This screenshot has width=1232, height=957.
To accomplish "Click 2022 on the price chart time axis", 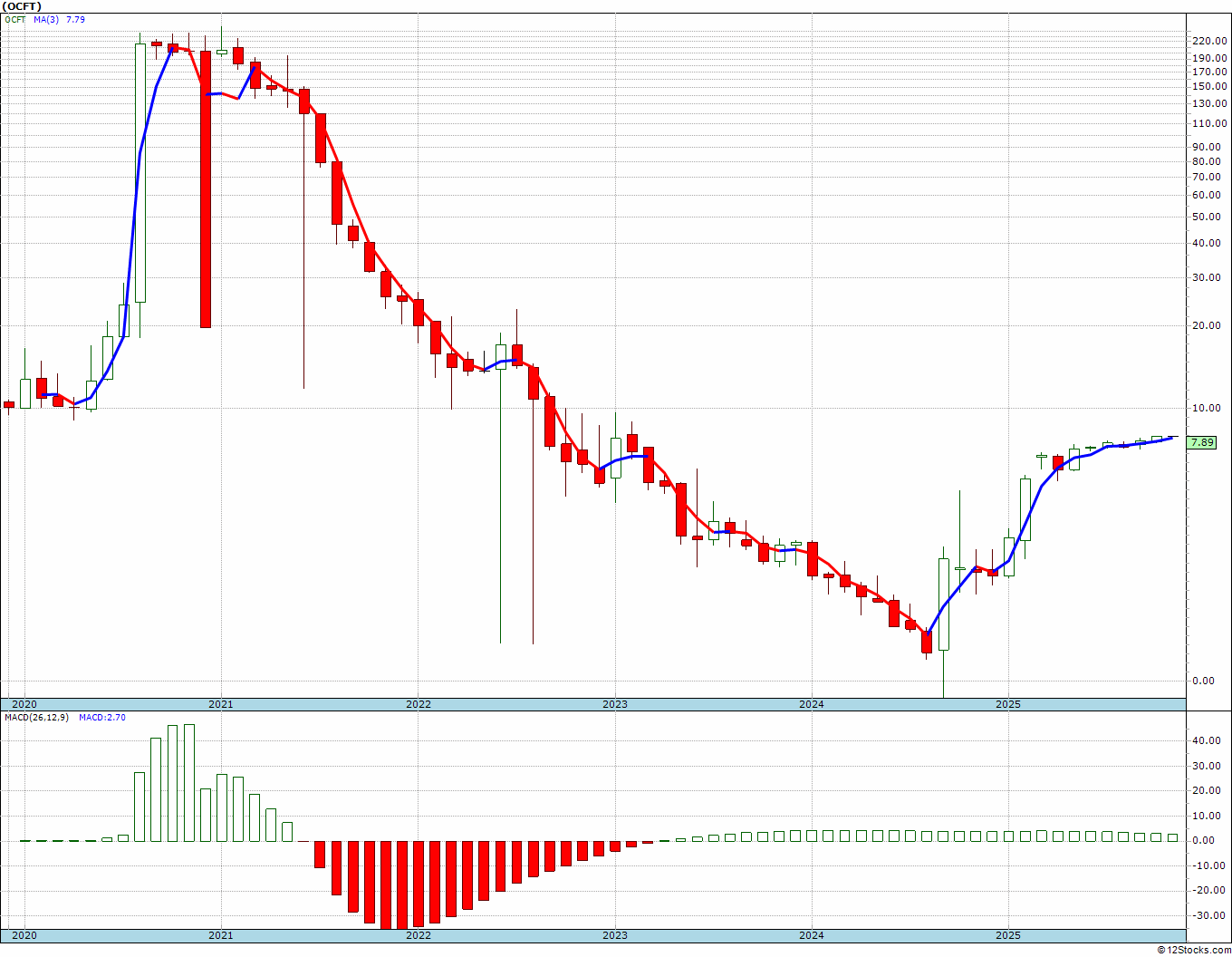I will tap(418, 704).
